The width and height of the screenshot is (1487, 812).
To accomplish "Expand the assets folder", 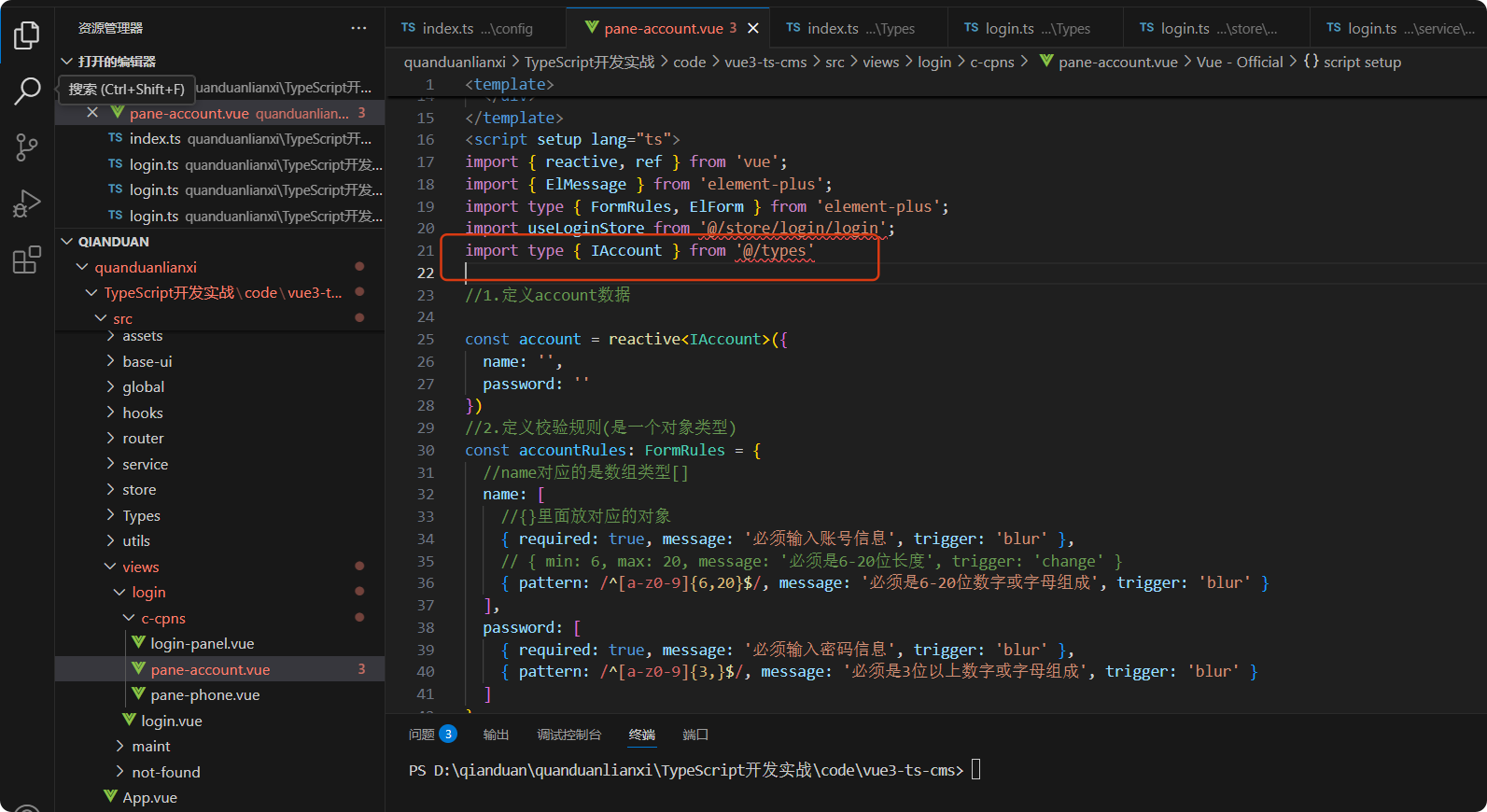I will tap(110, 336).
